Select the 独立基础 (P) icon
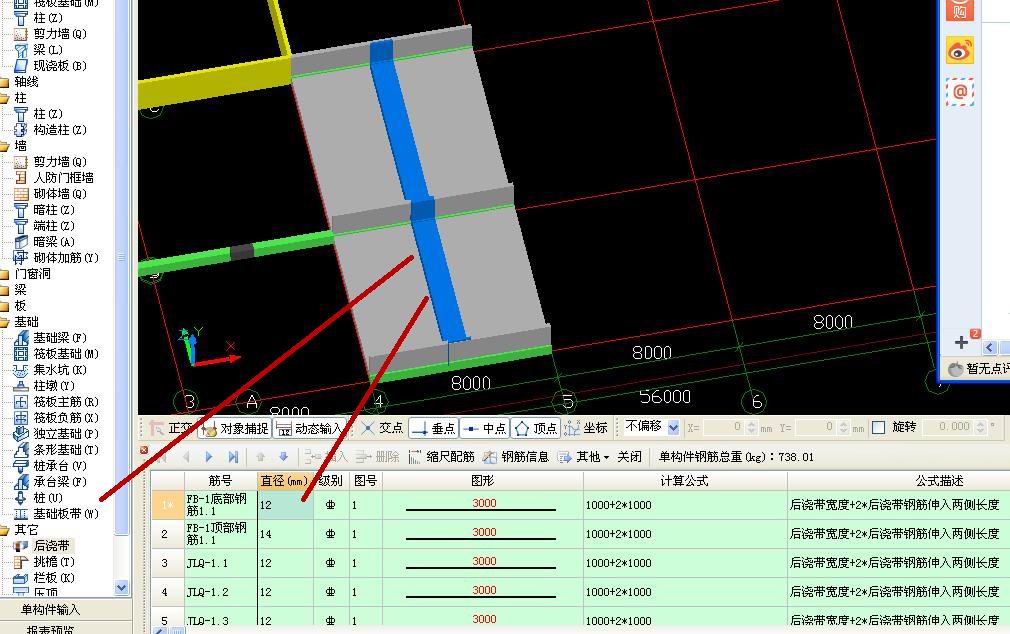1010x634 pixels. (x=21, y=434)
